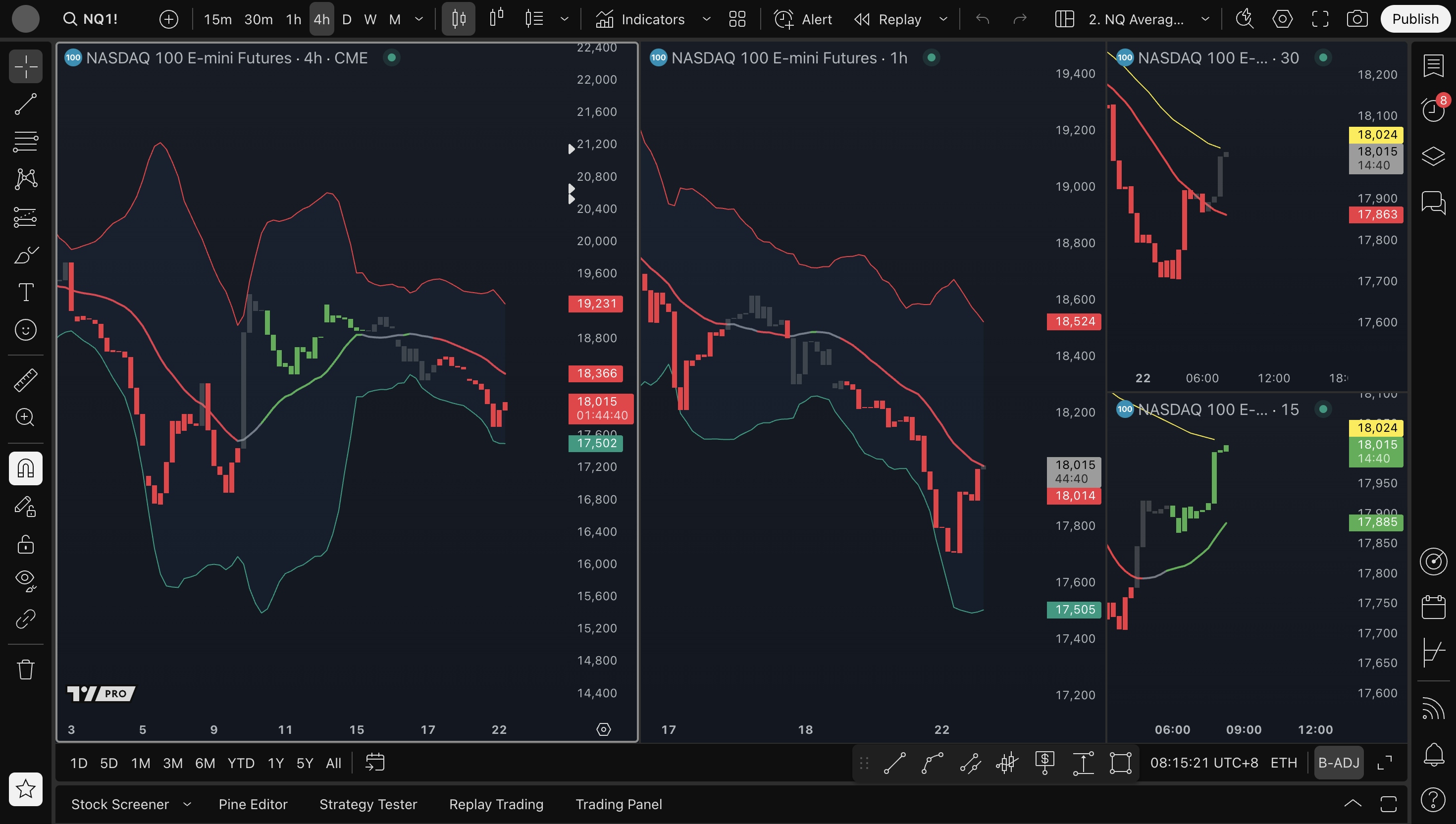Image resolution: width=1456 pixels, height=824 pixels.
Task: Switch to the Strategy Tester tab
Action: click(x=368, y=804)
